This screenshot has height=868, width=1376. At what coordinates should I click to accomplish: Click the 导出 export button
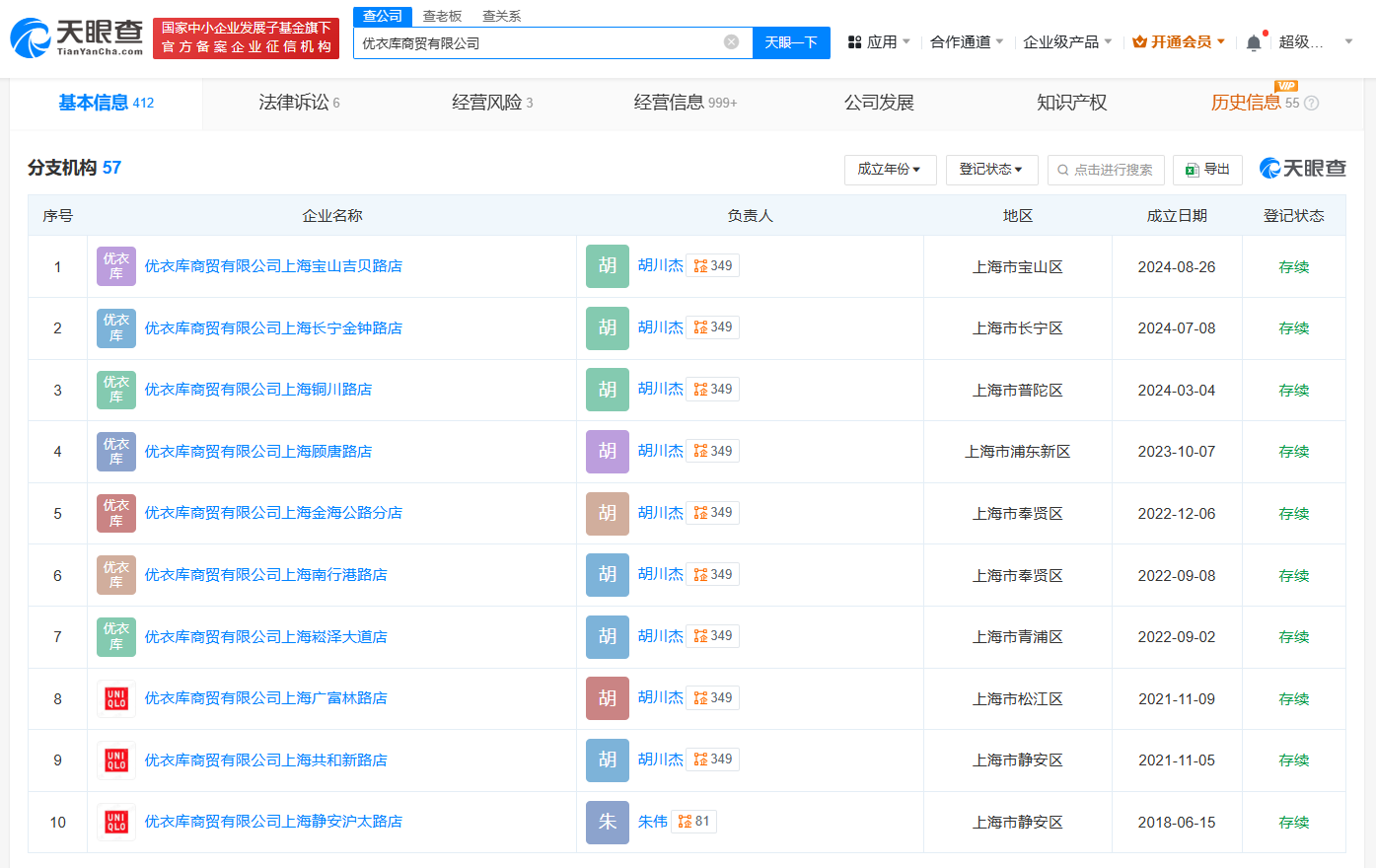tap(1207, 170)
